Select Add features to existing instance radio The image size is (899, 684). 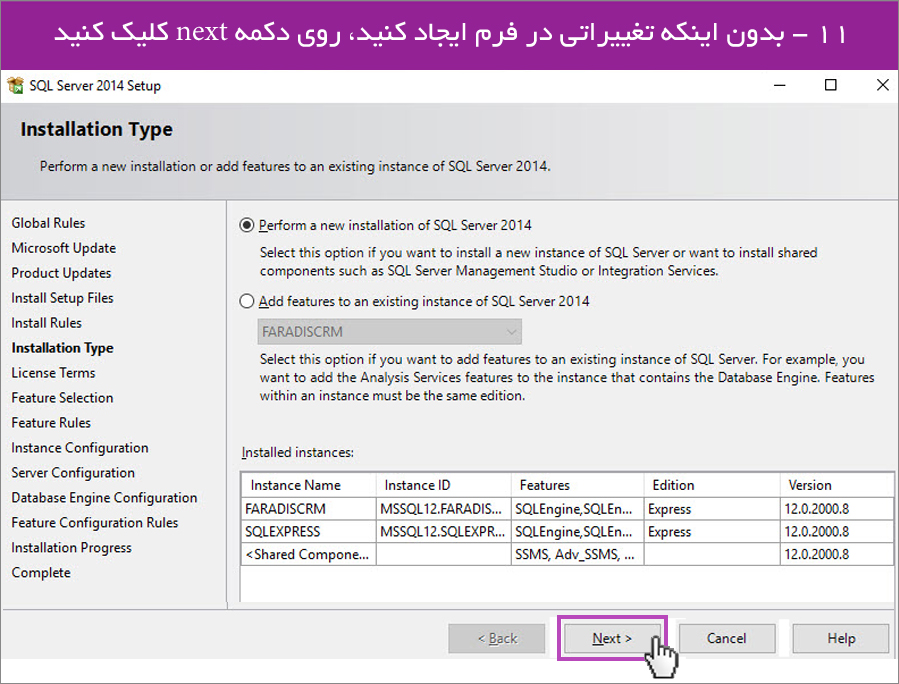coord(247,301)
